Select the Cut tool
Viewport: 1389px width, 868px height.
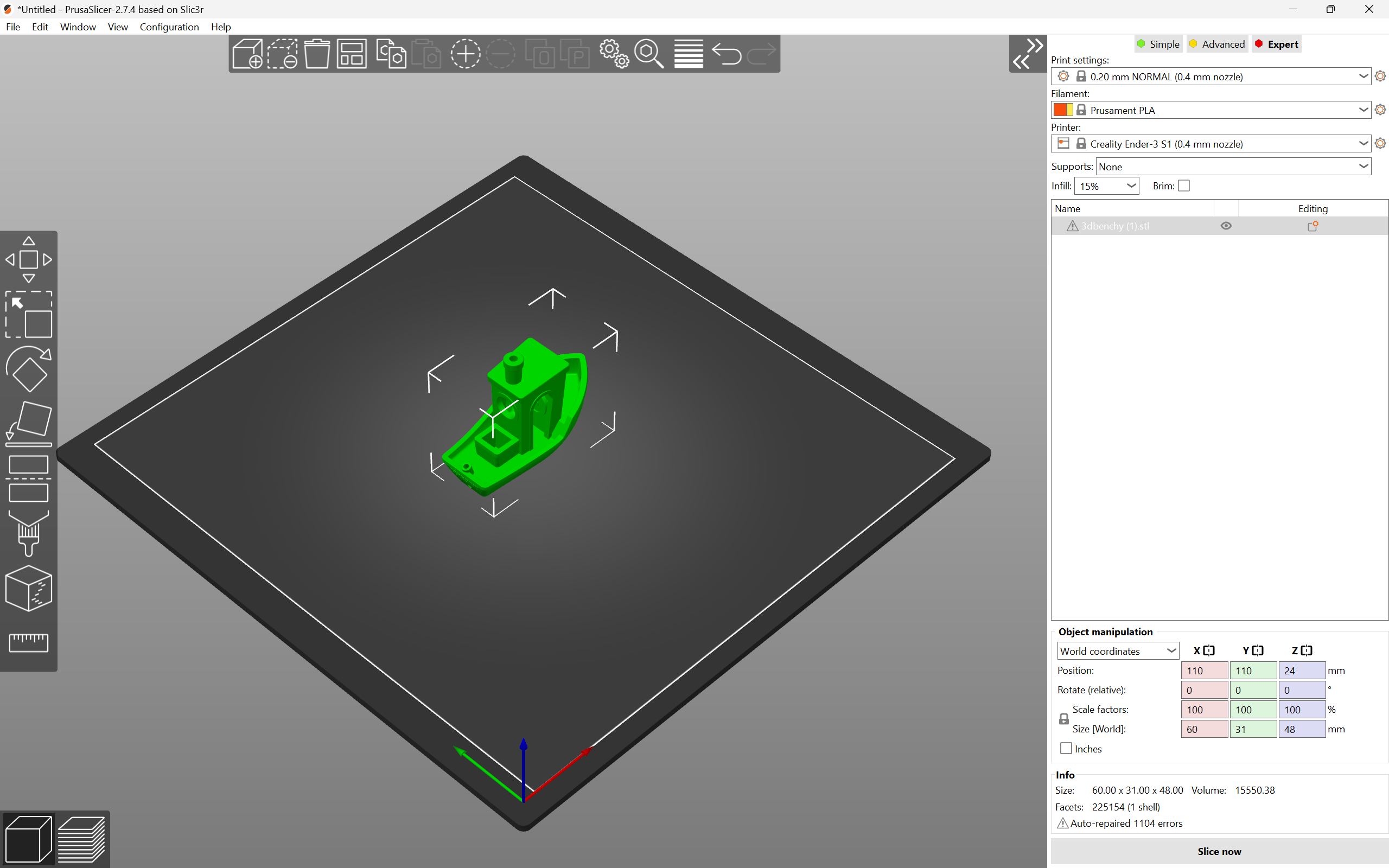coord(29,479)
